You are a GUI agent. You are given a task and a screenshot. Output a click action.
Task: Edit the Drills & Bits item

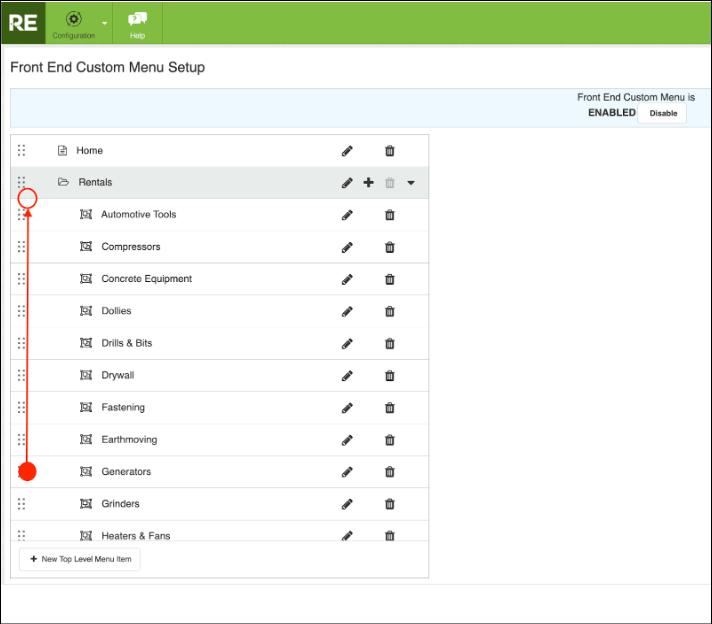tap(347, 343)
